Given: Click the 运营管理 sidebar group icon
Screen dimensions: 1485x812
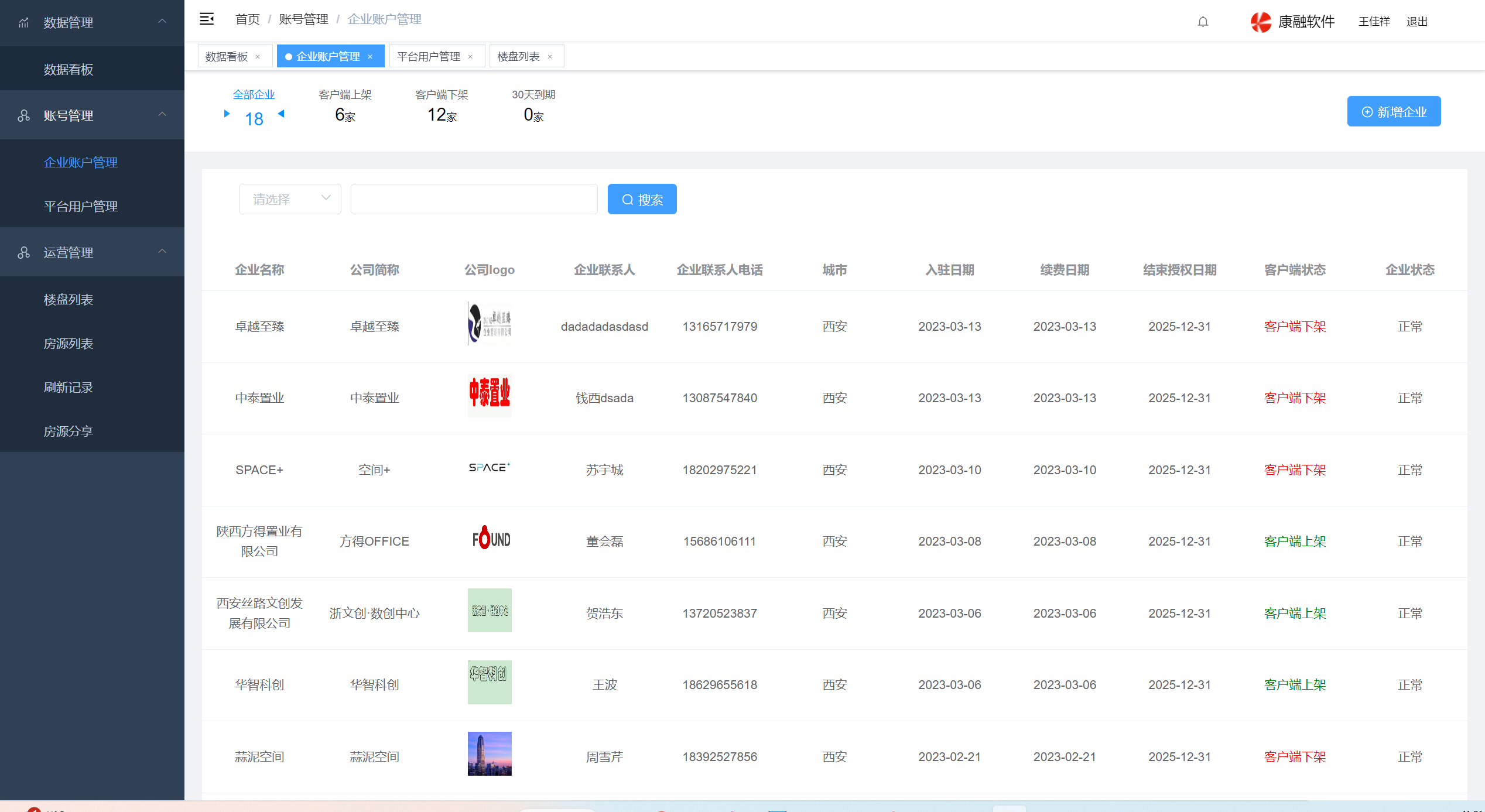Looking at the screenshot, I should [24, 252].
